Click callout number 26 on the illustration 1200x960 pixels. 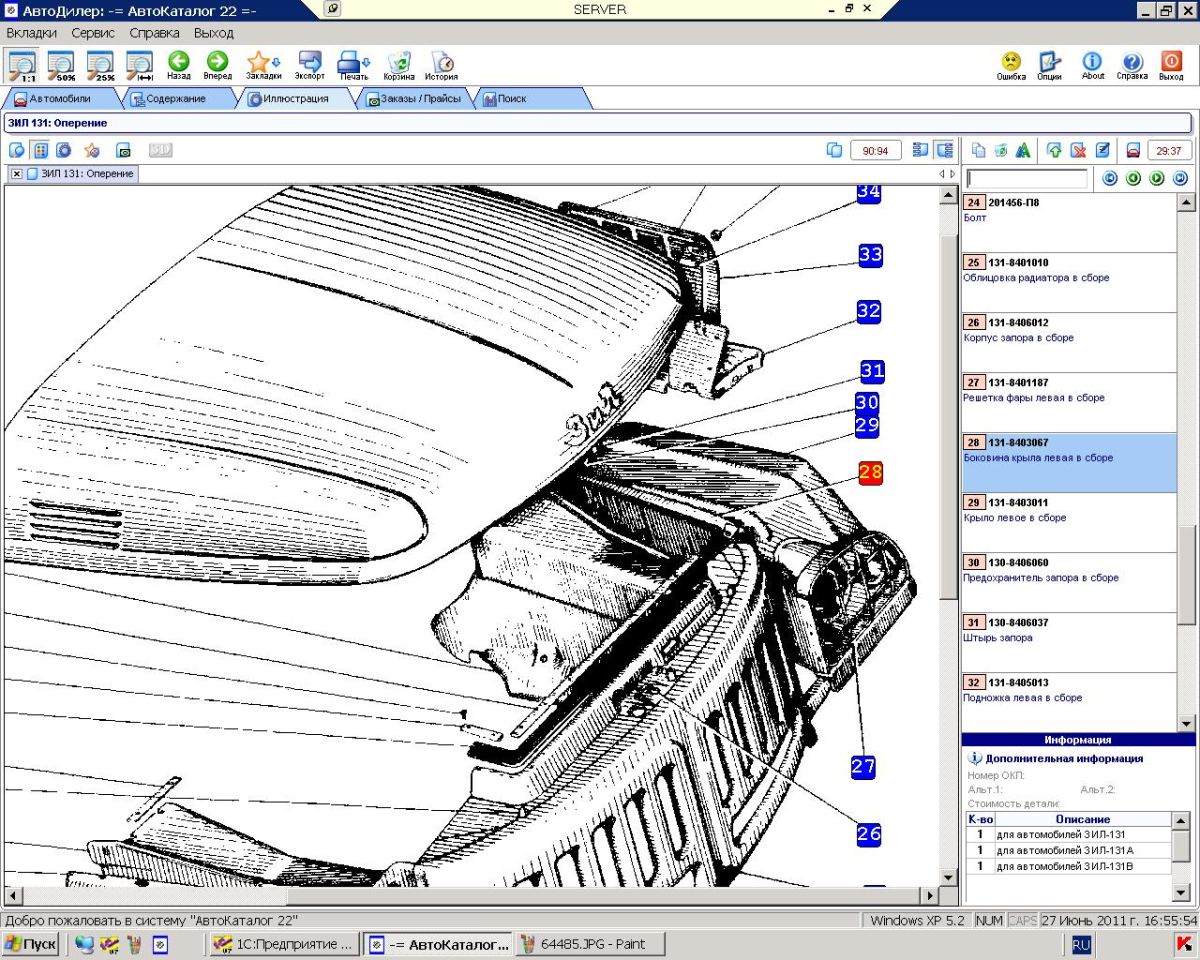(x=868, y=832)
